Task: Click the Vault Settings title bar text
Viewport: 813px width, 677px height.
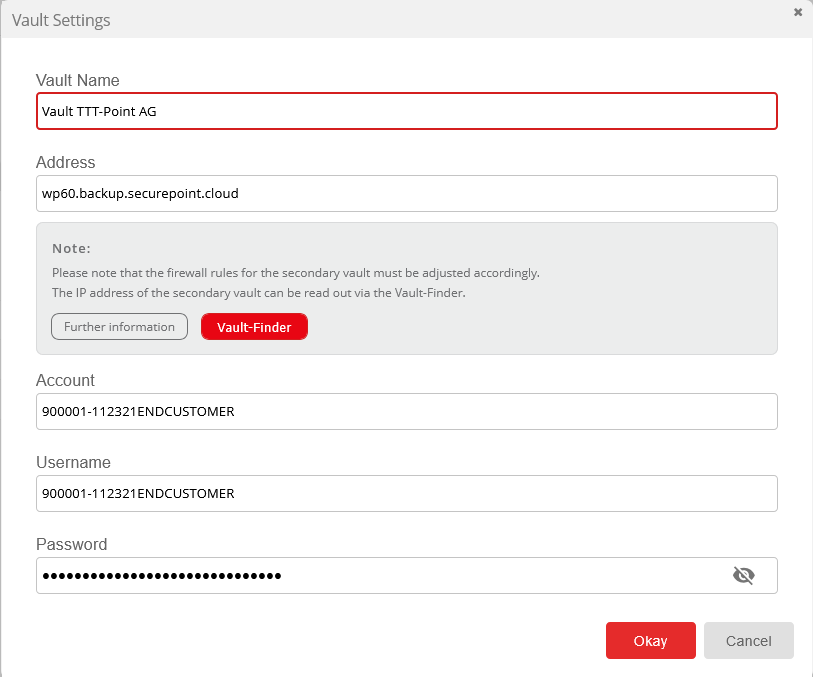Action: coord(61,20)
